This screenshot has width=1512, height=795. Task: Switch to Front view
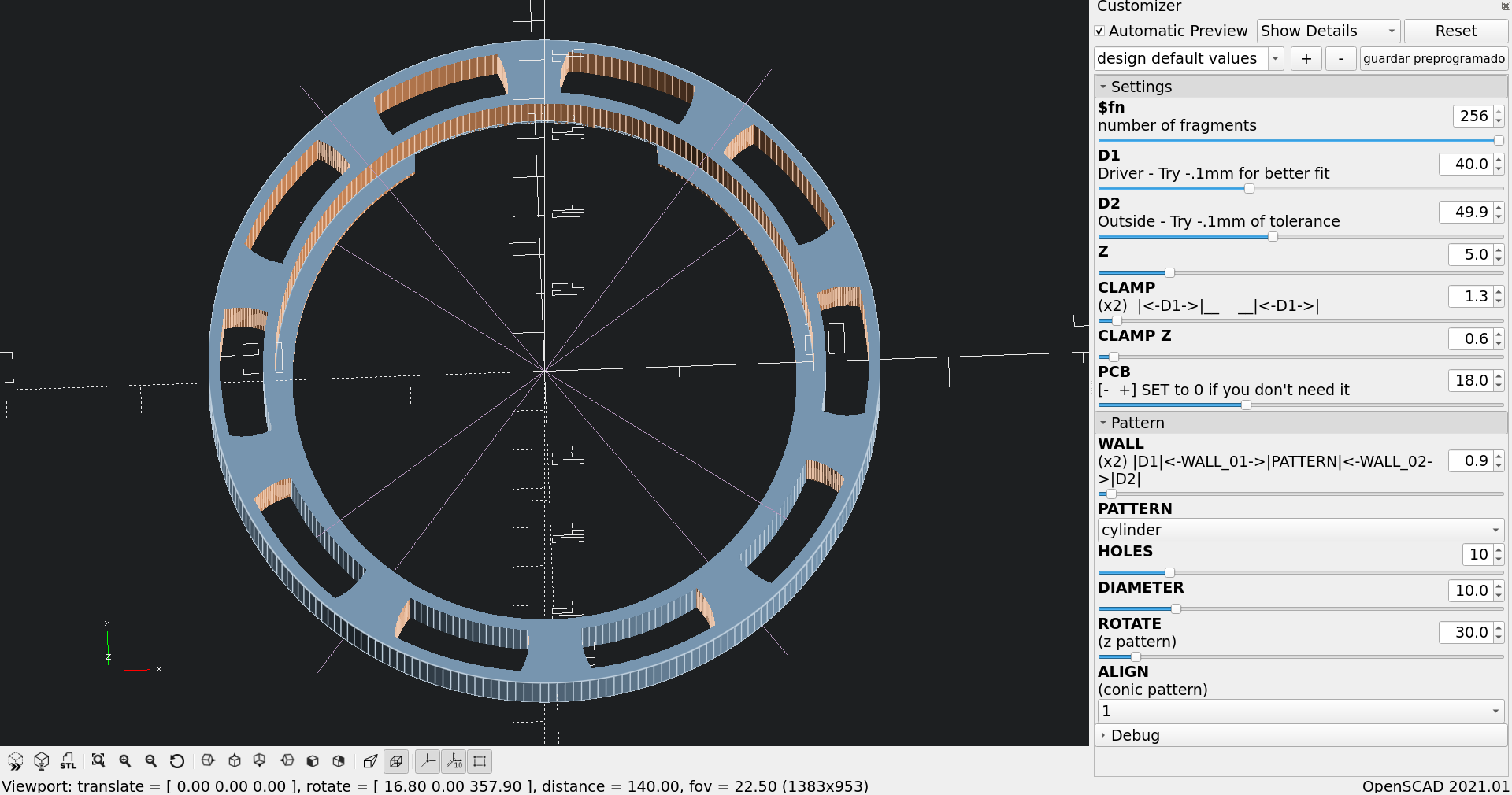(x=313, y=761)
